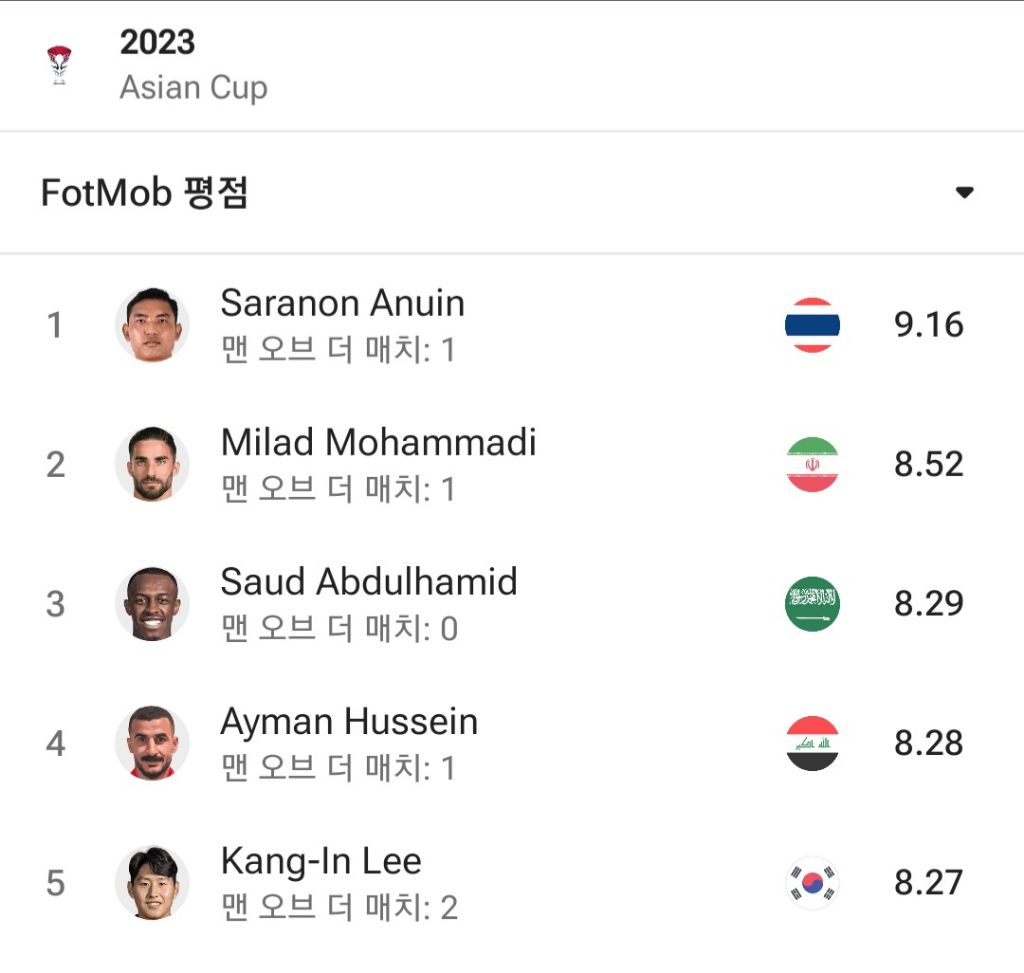
Task: Tap the Iraq flag icon
Action: pos(812,743)
